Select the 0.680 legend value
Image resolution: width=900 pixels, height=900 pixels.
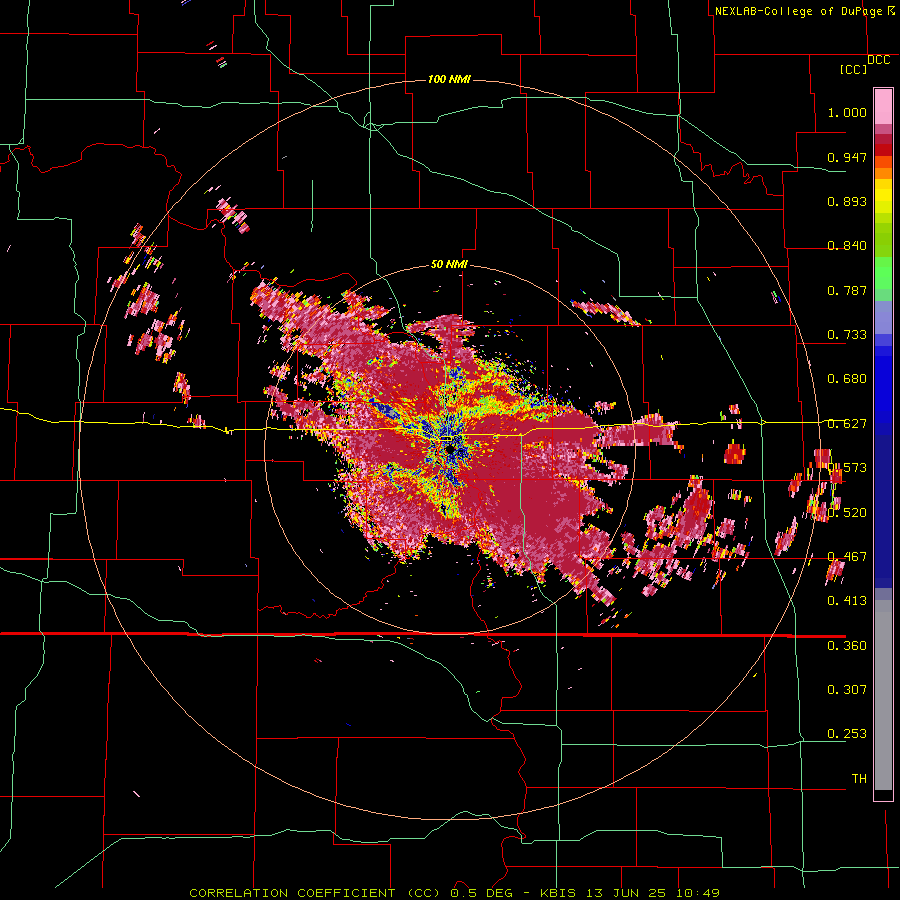click(847, 379)
